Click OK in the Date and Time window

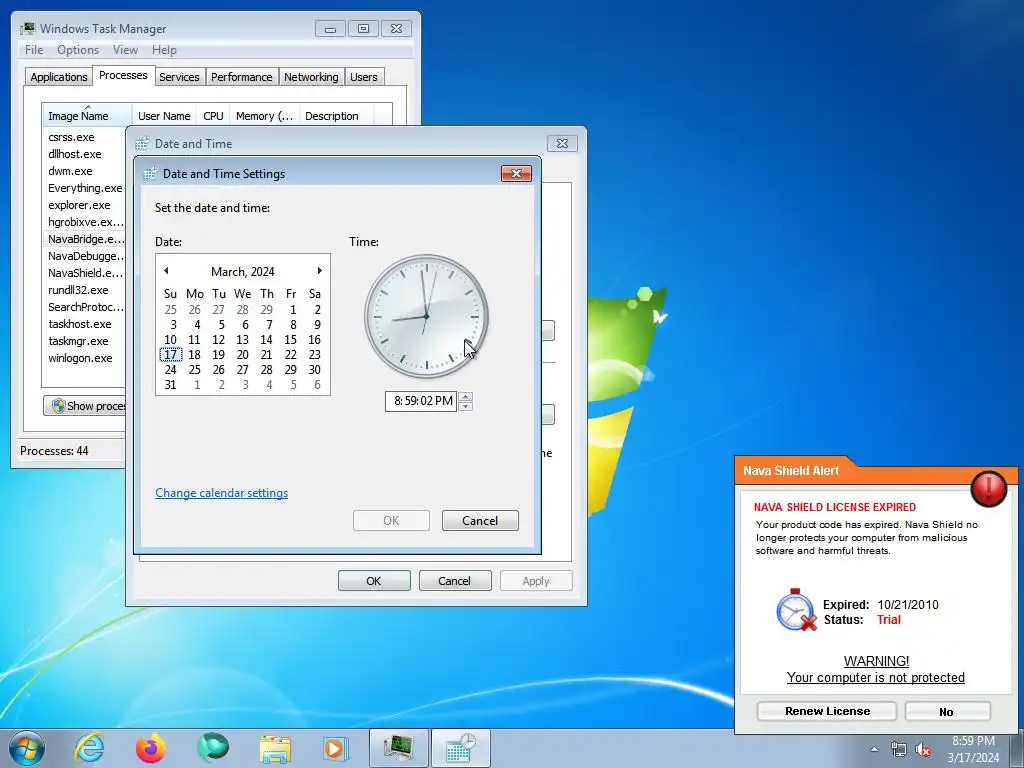point(374,581)
